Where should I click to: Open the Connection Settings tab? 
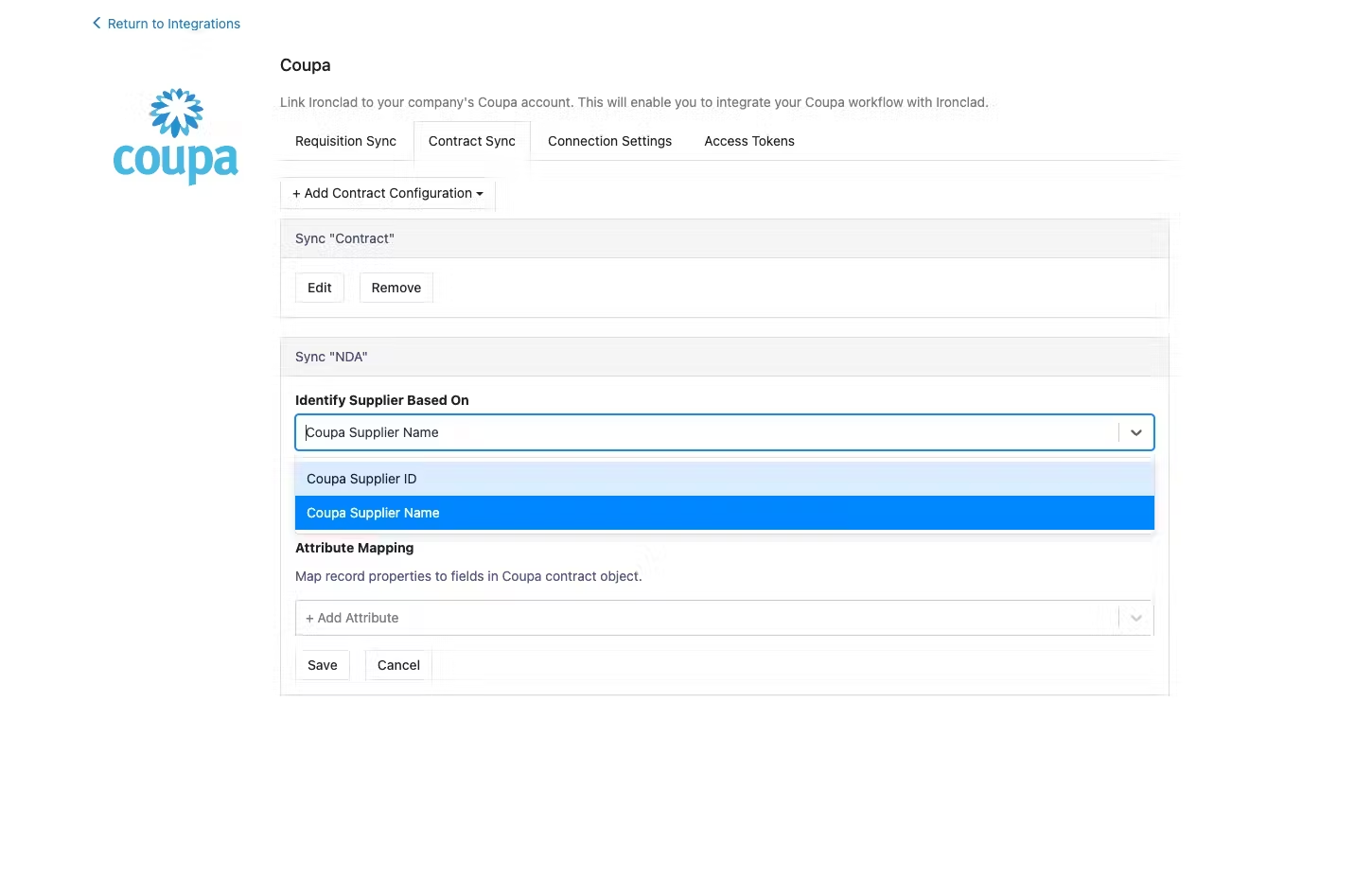[609, 141]
